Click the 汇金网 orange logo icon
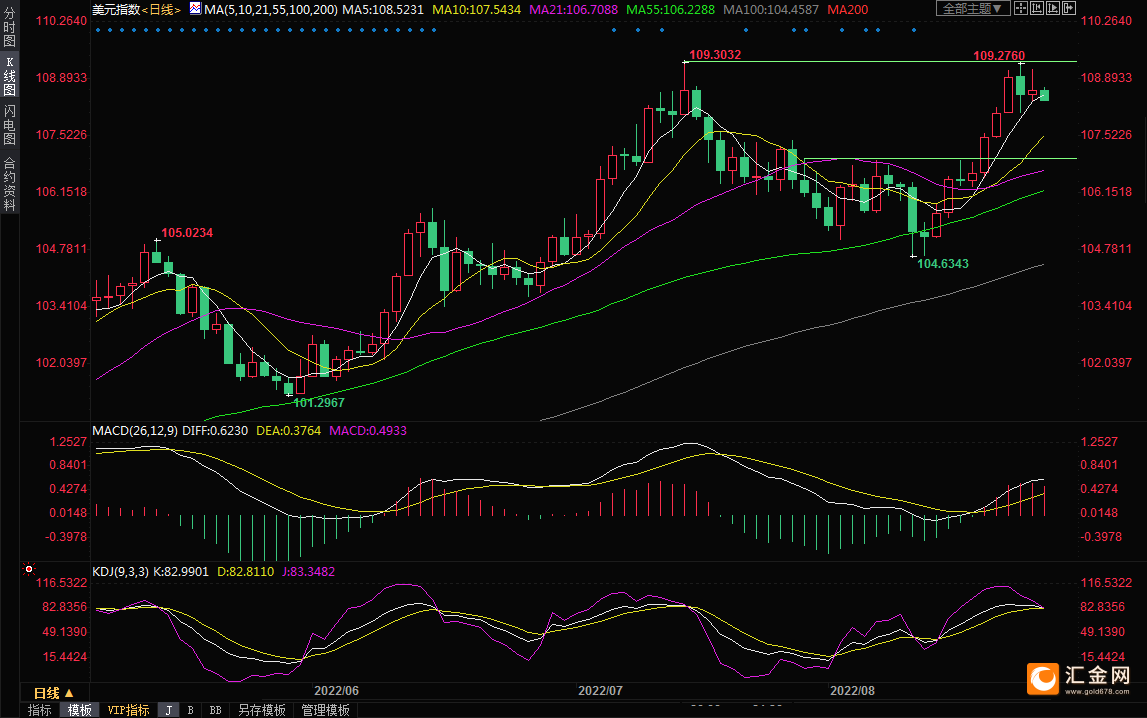 click(1044, 679)
